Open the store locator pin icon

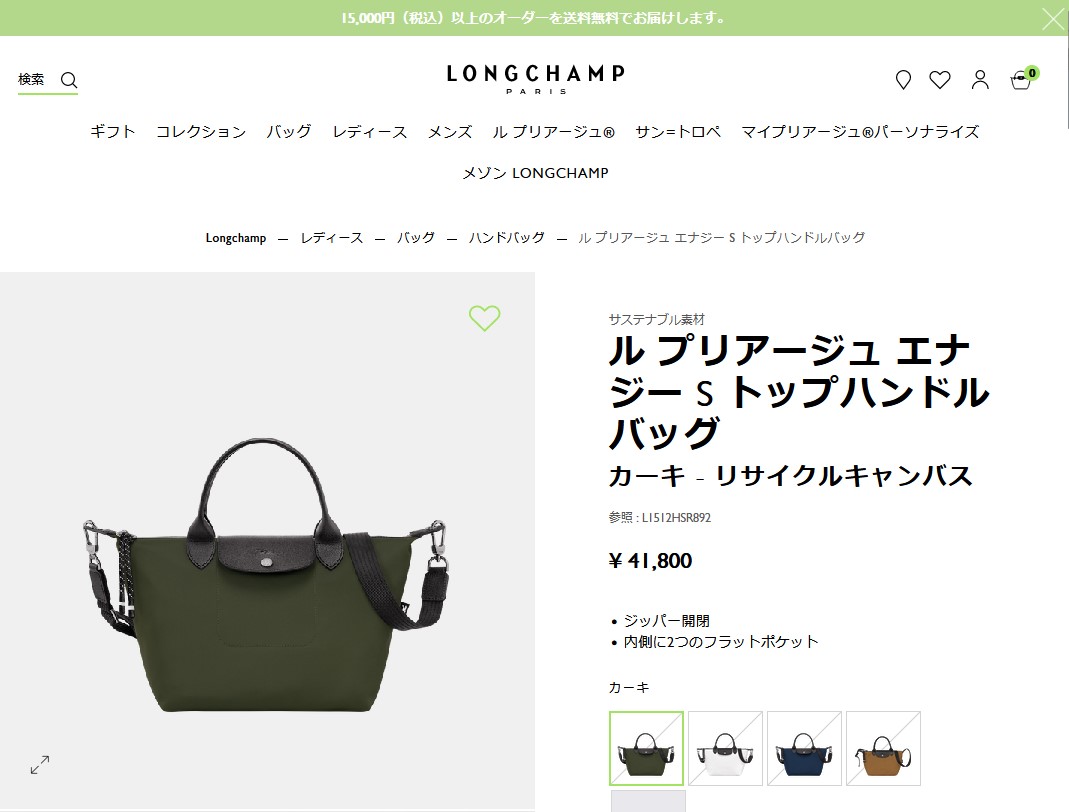[903, 80]
